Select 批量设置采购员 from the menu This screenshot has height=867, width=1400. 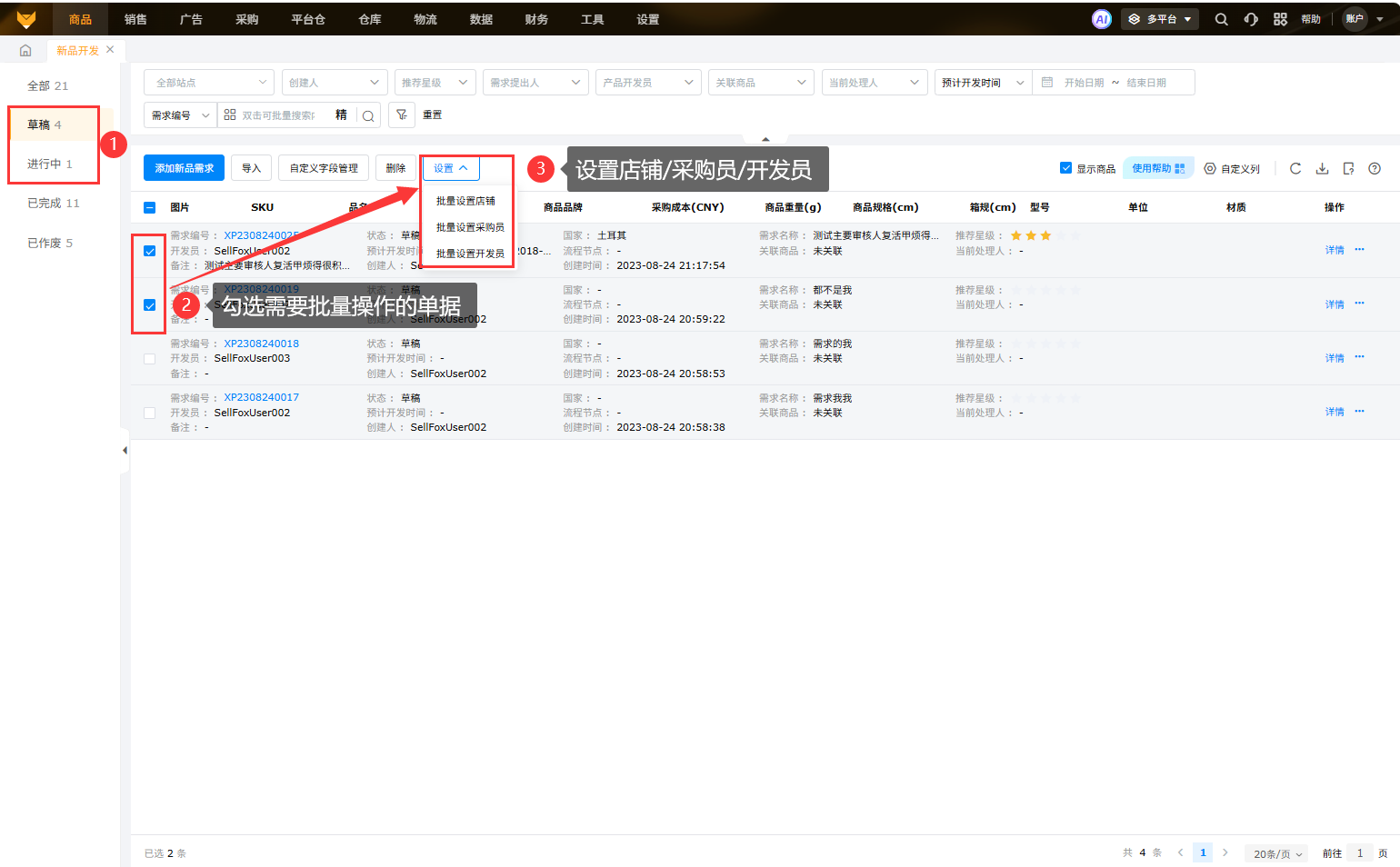click(469, 227)
